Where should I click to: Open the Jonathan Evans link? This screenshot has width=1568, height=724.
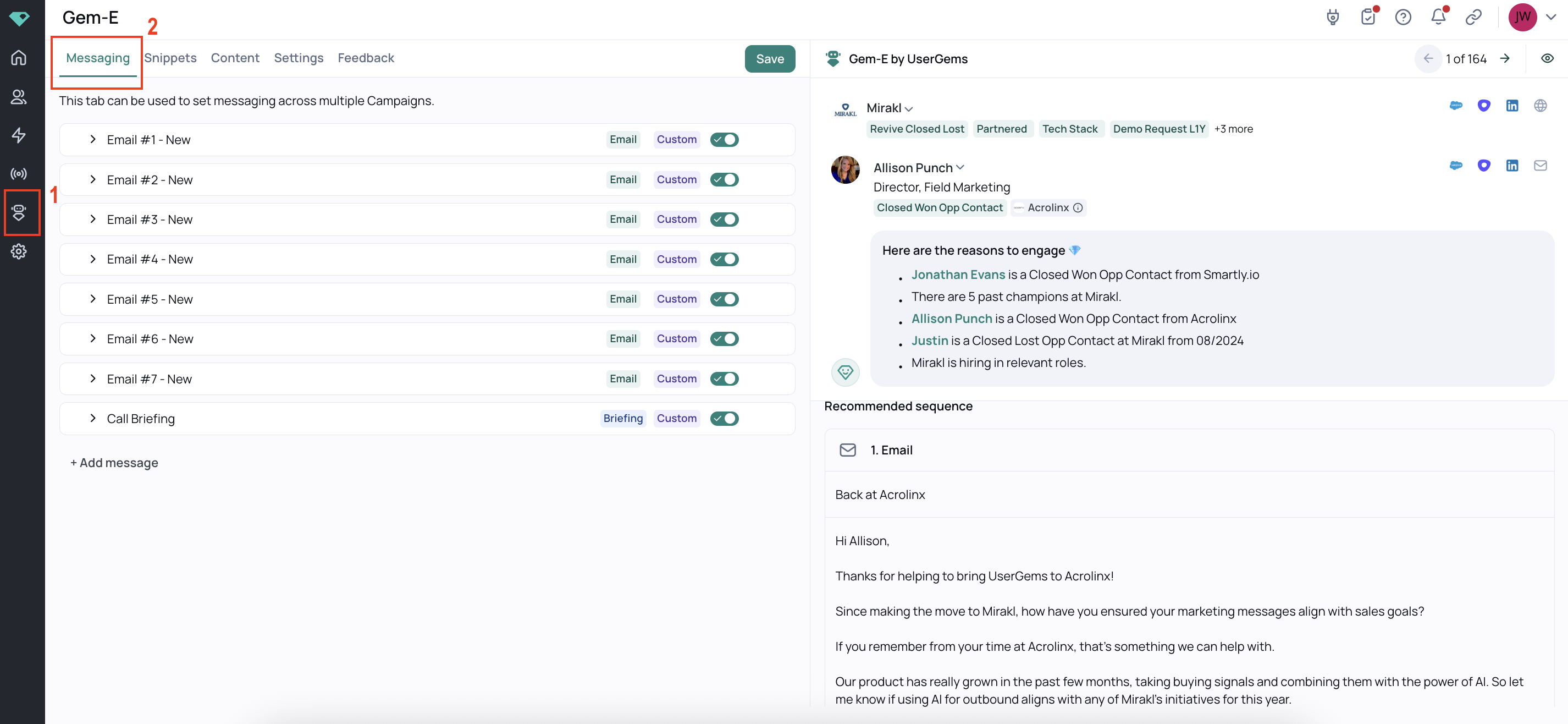tap(958, 275)
